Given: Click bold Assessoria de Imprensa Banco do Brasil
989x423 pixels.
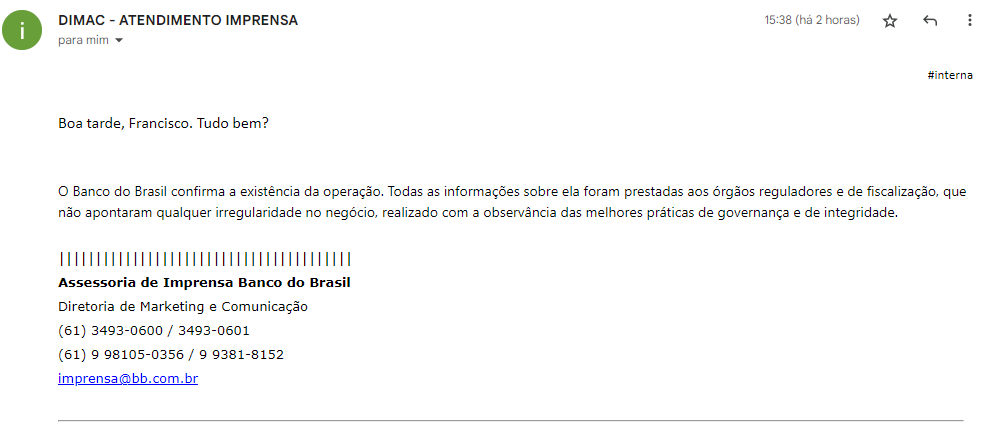Looking at the screenshot, I should click(x=204, y=282).
